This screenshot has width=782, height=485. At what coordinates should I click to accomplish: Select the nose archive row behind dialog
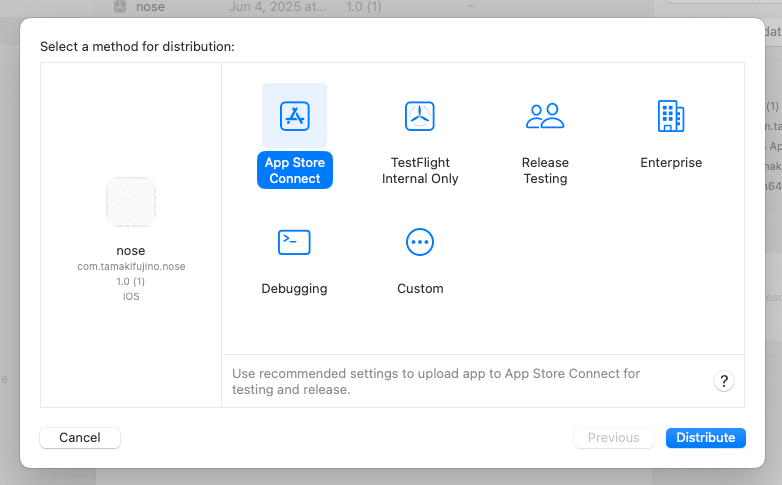[150, 7]
